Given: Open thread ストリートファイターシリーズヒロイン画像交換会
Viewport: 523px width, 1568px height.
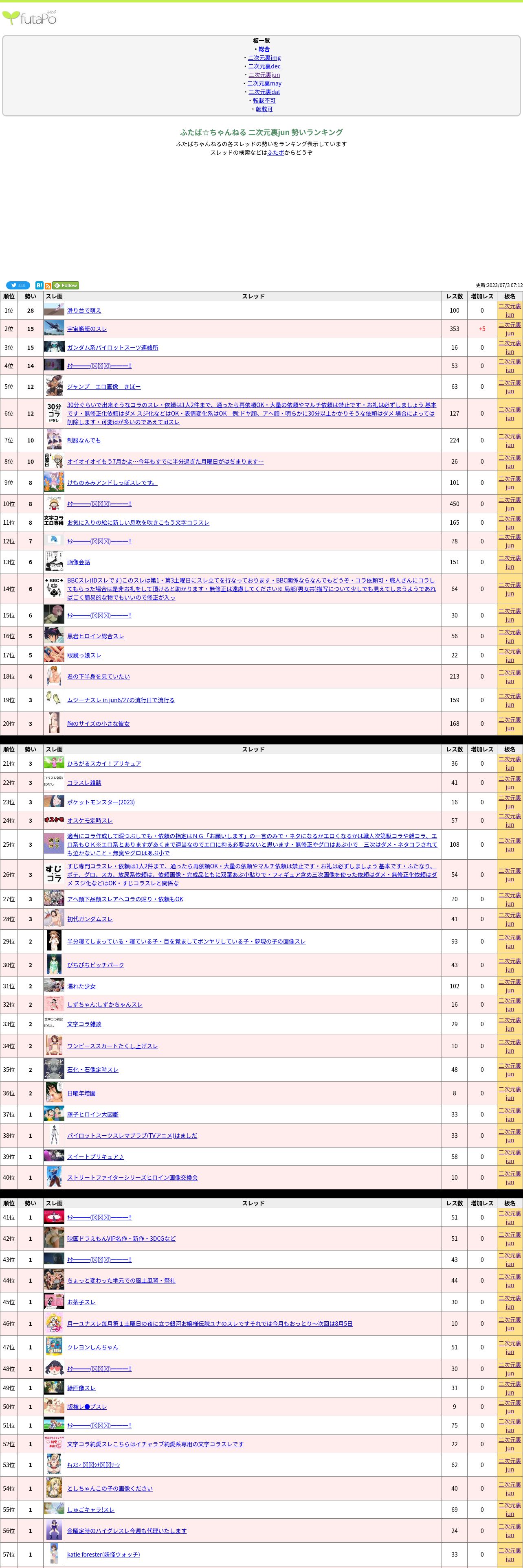Looking at the screenshot, I should pyautogui.click(x=132, y=1177).
